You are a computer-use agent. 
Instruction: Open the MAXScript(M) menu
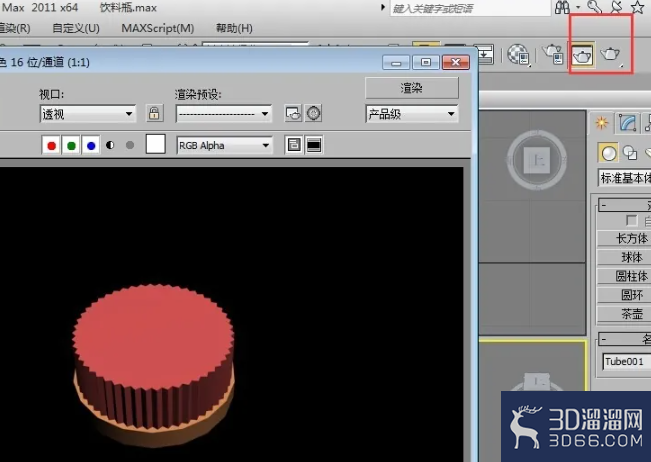158,28
